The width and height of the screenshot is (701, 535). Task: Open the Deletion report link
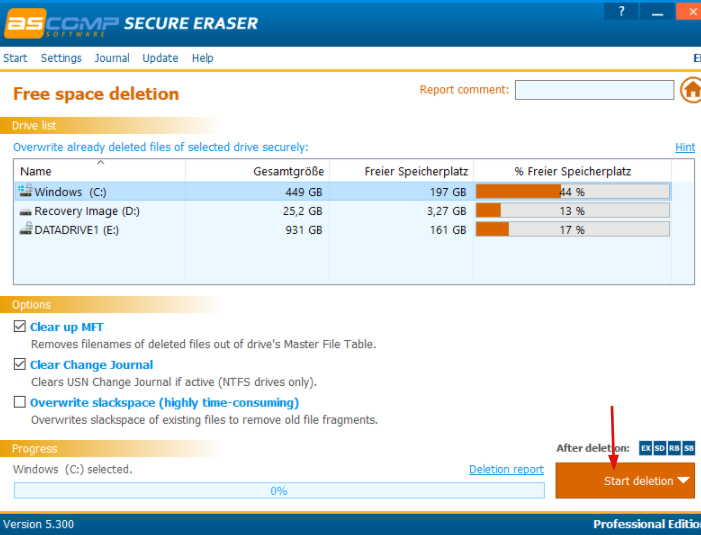pos(506,469)
